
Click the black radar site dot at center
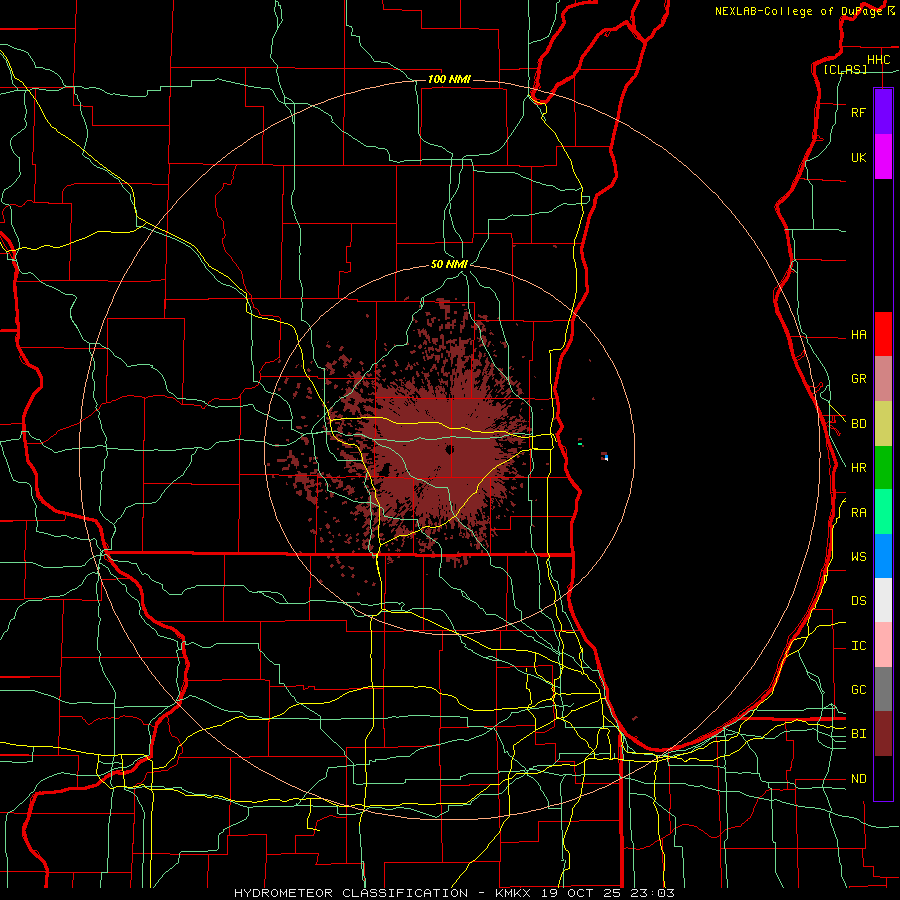point(449,449)
